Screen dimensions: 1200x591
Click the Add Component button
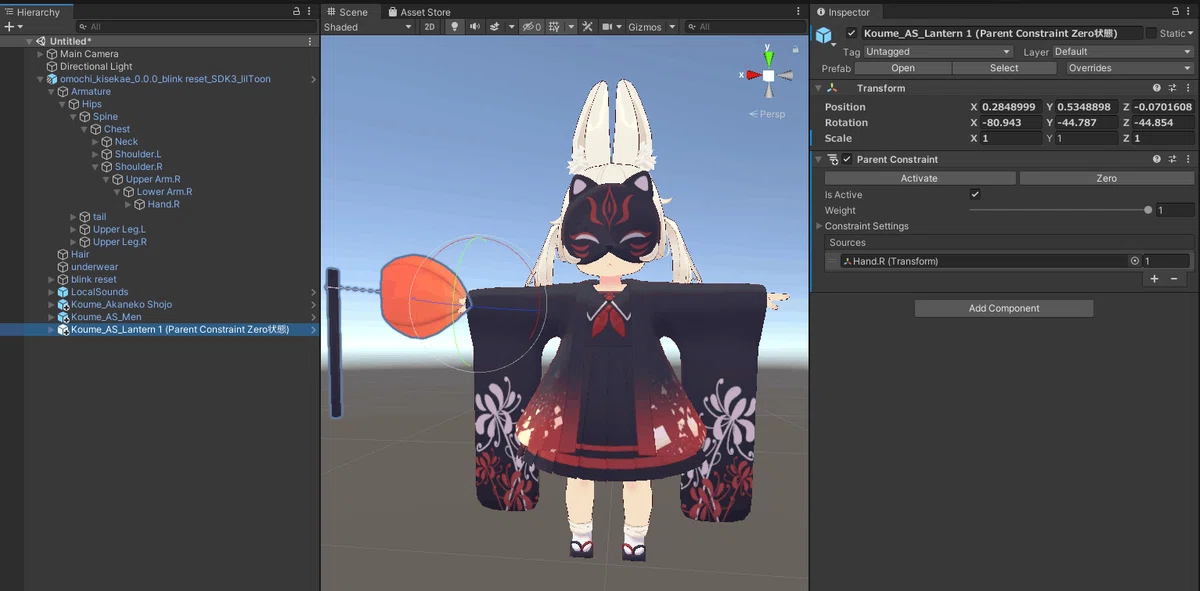pyautogui.click(x=1004, y=308)
